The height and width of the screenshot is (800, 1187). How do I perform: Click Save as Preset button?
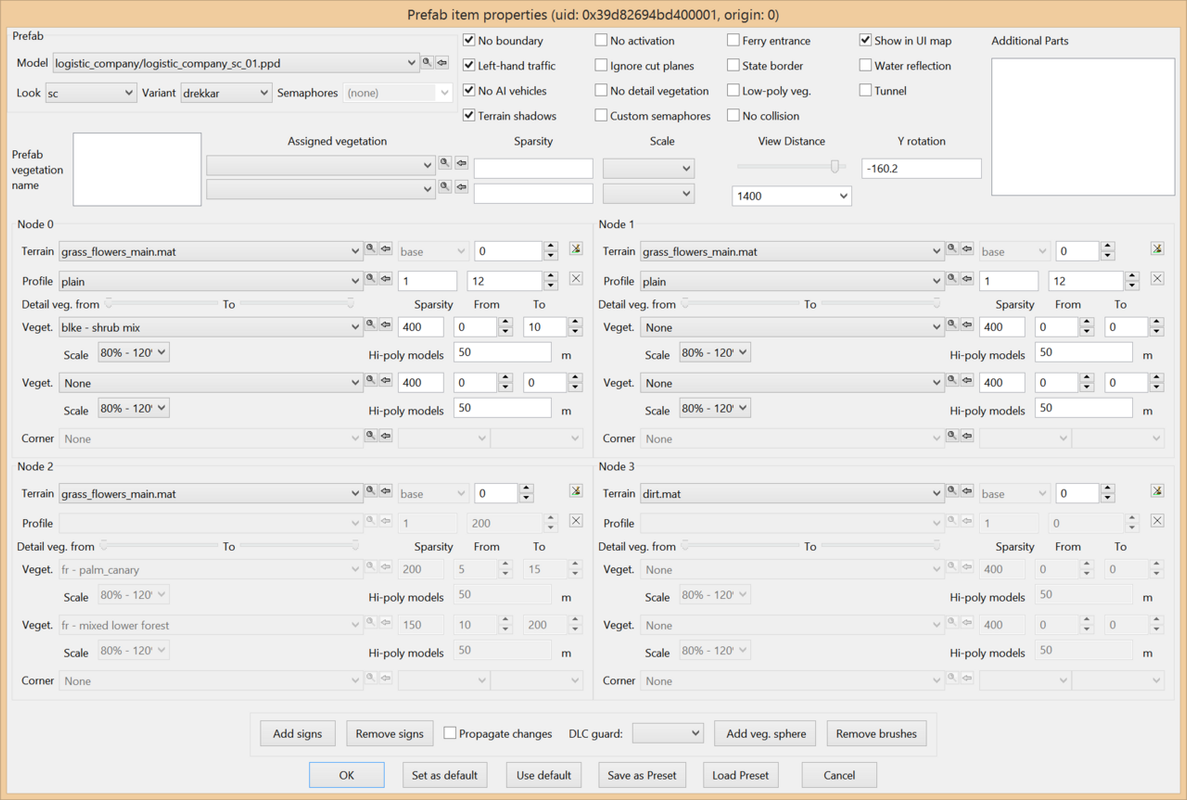point(642,775)
